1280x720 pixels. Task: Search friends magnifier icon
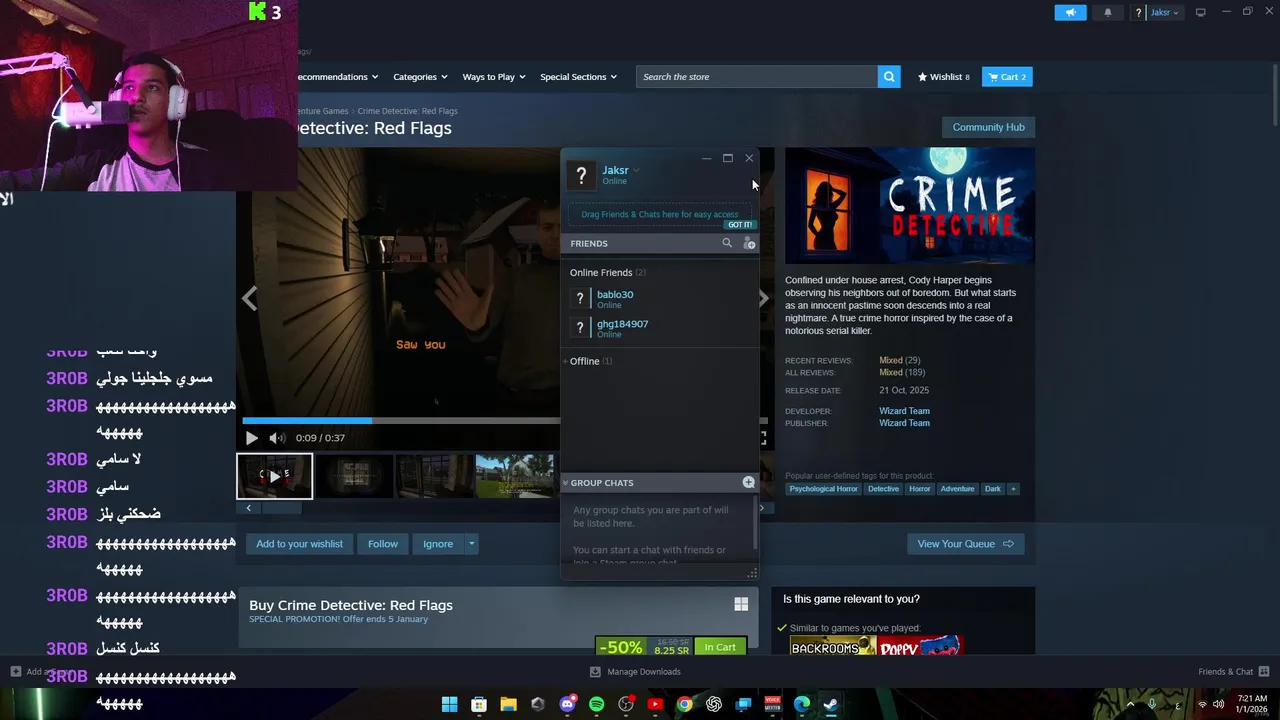point(727,243)
